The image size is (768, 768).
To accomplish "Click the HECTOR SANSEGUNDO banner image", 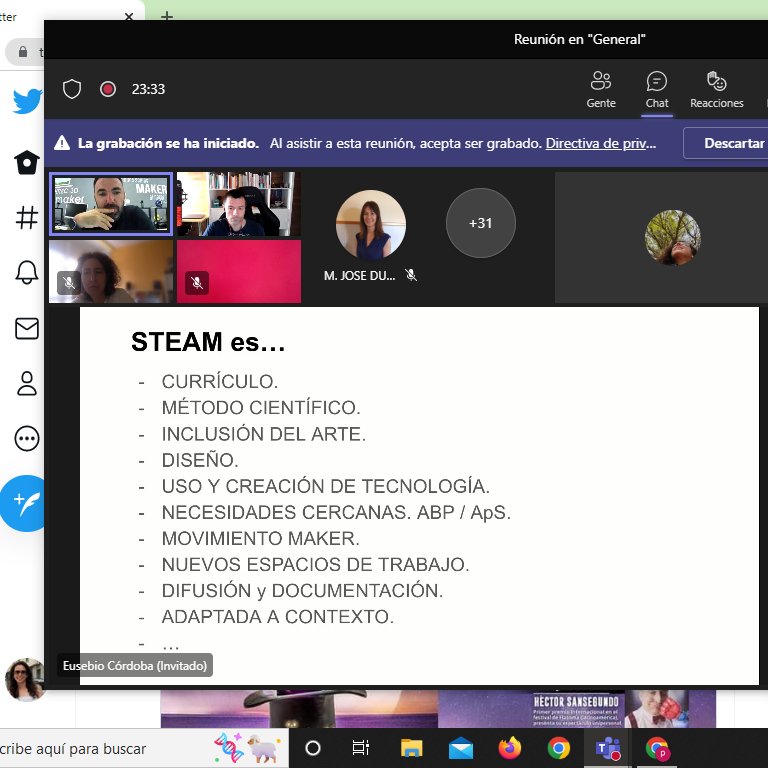I will click(576, 709).
